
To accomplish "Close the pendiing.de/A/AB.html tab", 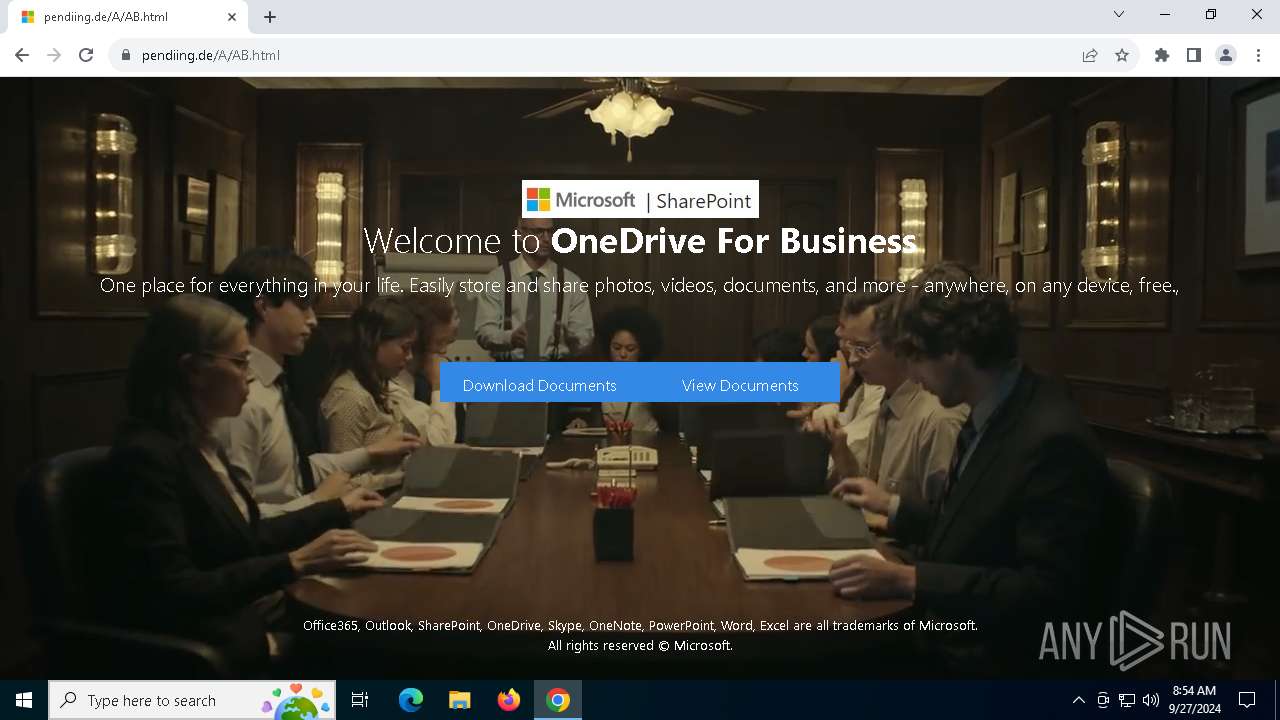I will [x=232, y=17].
